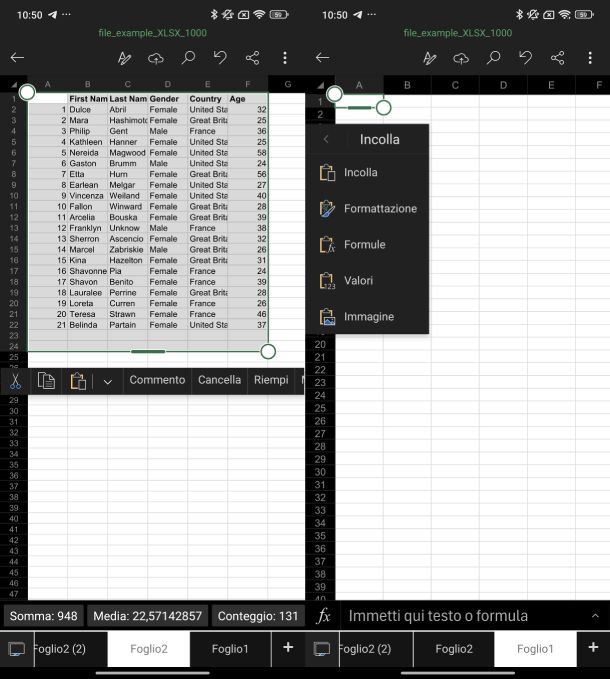Select Formattazione paste option
The image size is (610, 679).
tap(367, 208)
